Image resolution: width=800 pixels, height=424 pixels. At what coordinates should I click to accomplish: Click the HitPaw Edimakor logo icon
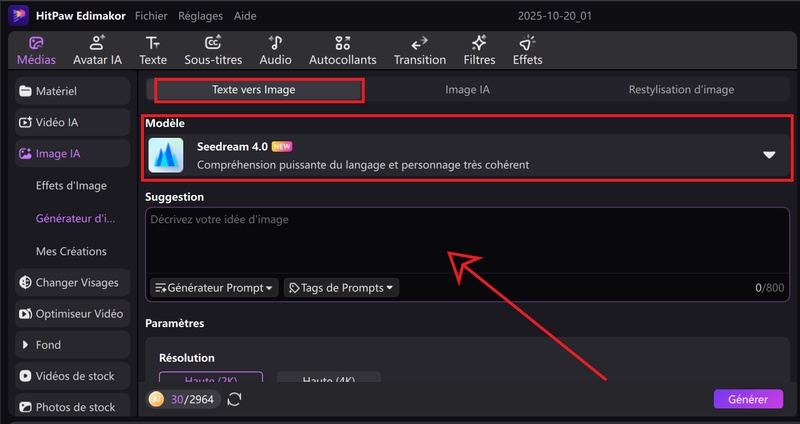pos(18,15)
